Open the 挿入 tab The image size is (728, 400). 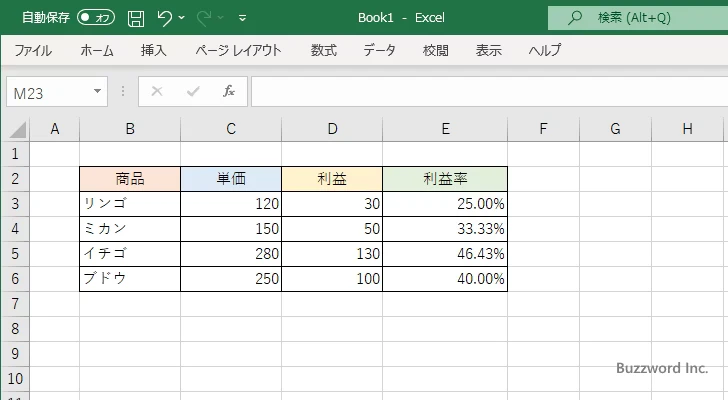(x=154, y=50)
